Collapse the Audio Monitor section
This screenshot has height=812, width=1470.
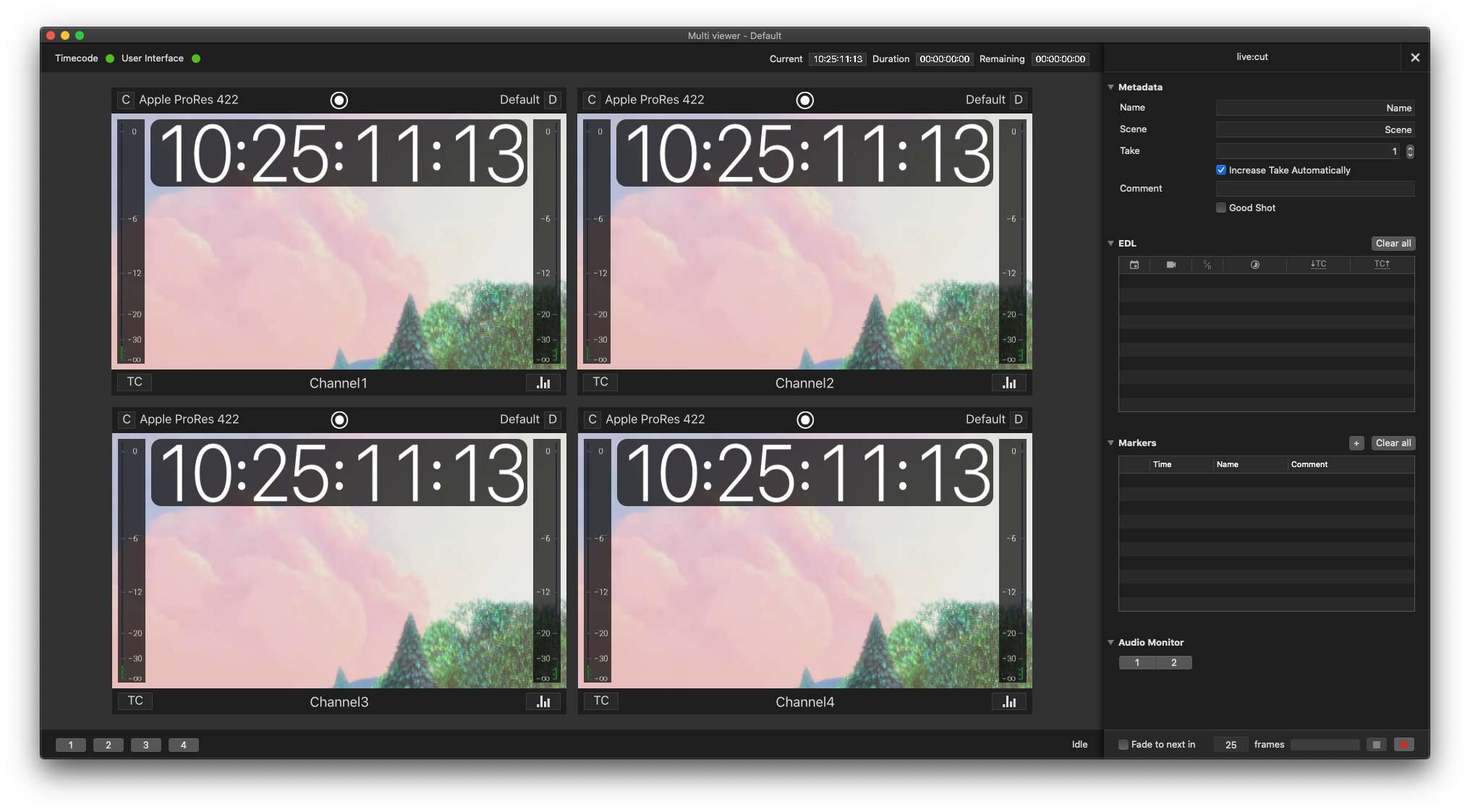pos(1110,642)
